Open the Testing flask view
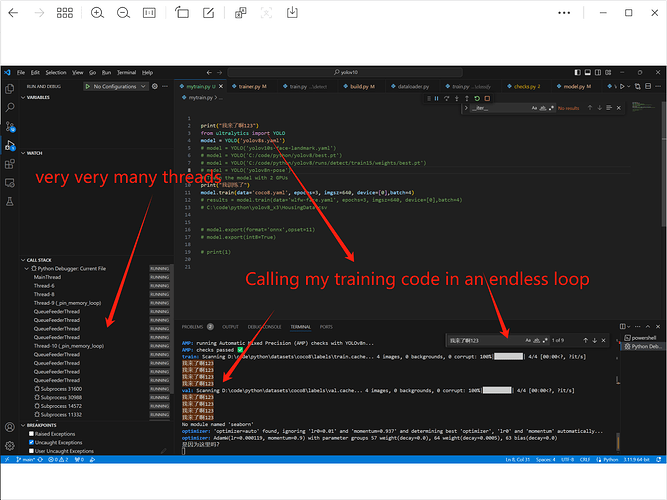 9,202
